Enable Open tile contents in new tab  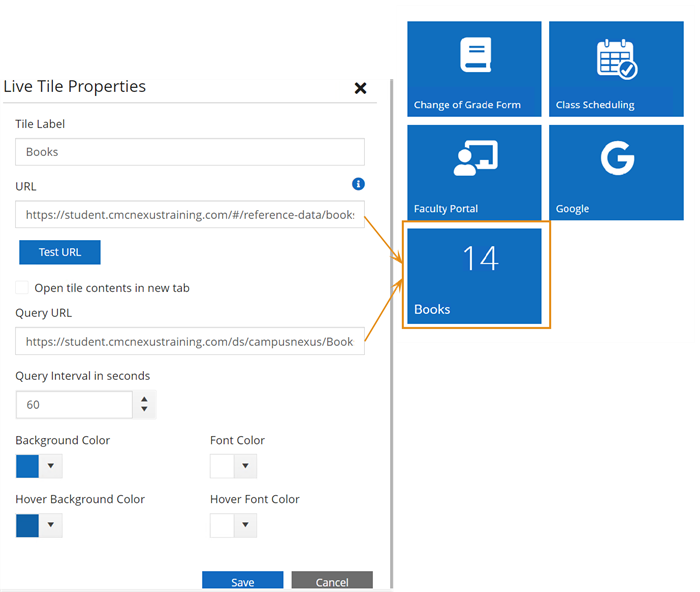pyautogui.click(x=22, y=288)
